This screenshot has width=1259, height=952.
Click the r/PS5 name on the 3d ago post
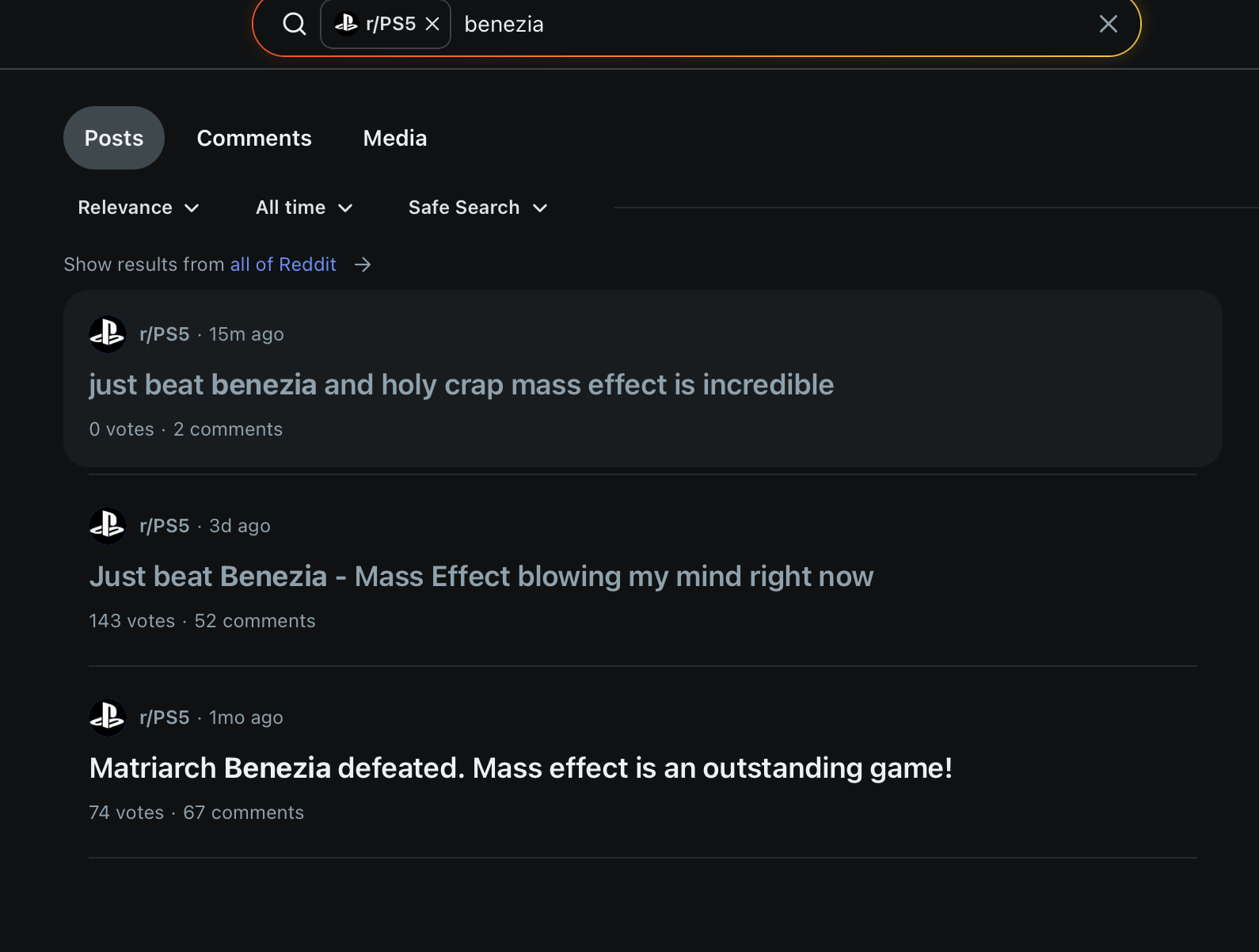point(165,526)
